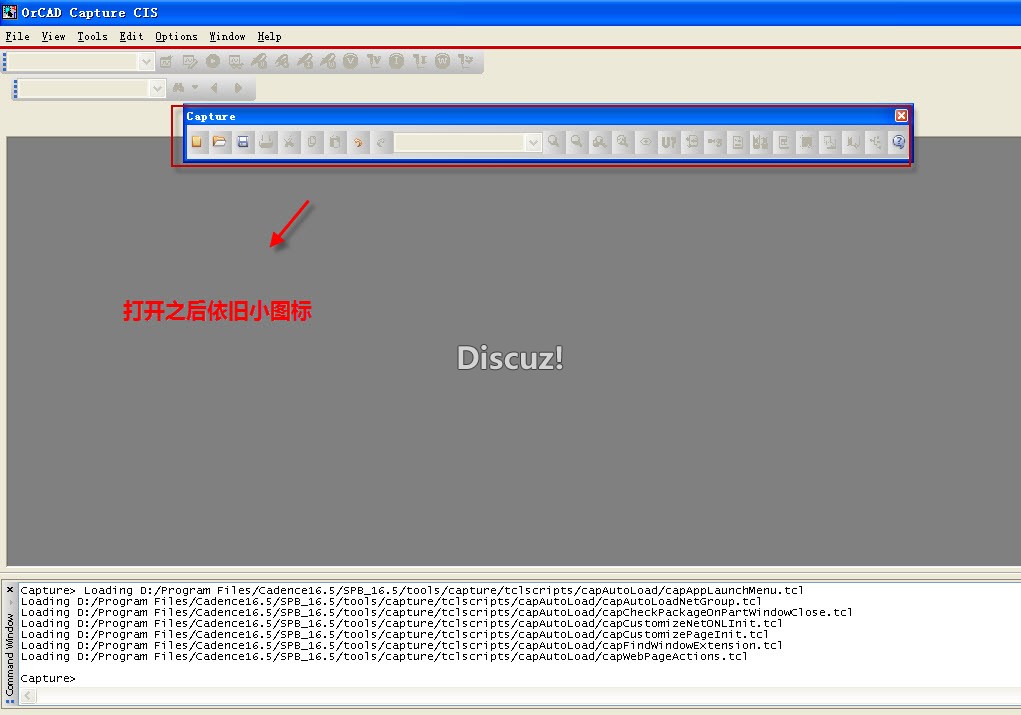1021x715 pixels.
Task: Click the Undo arrow icon
Action: coord(358,142)
